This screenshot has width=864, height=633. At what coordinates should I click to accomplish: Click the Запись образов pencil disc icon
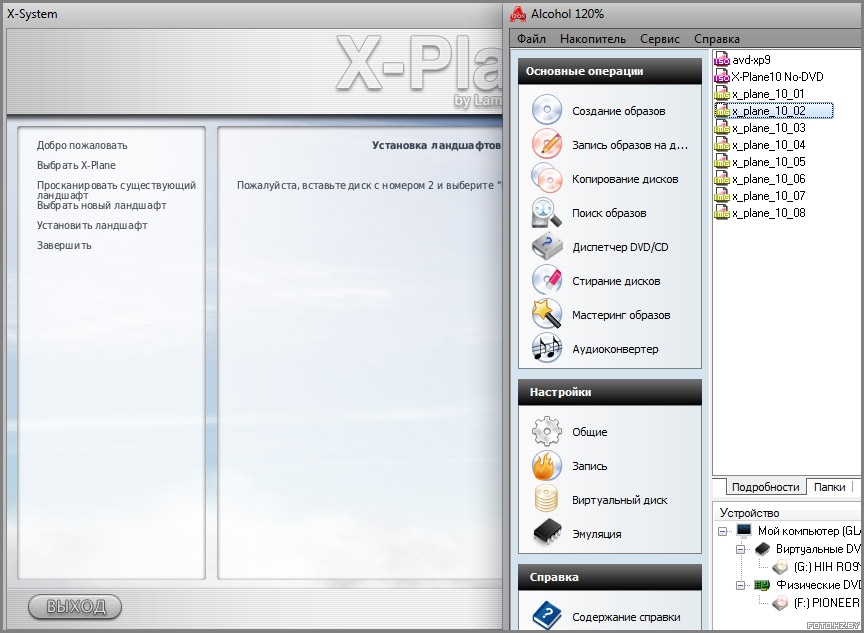coord(547,144)
